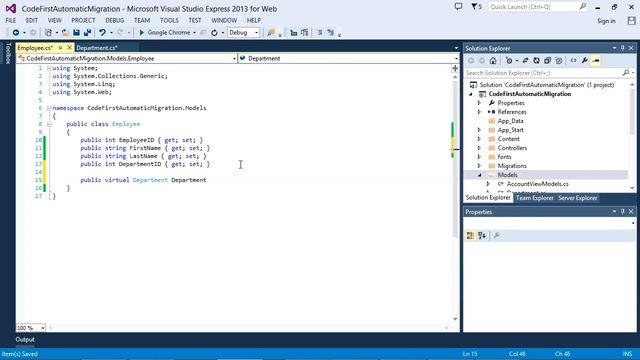Viewport: 640px width, 360px height.
Task: Click the Uncomment lines toolbar icon
Action: tap(331, 33)
